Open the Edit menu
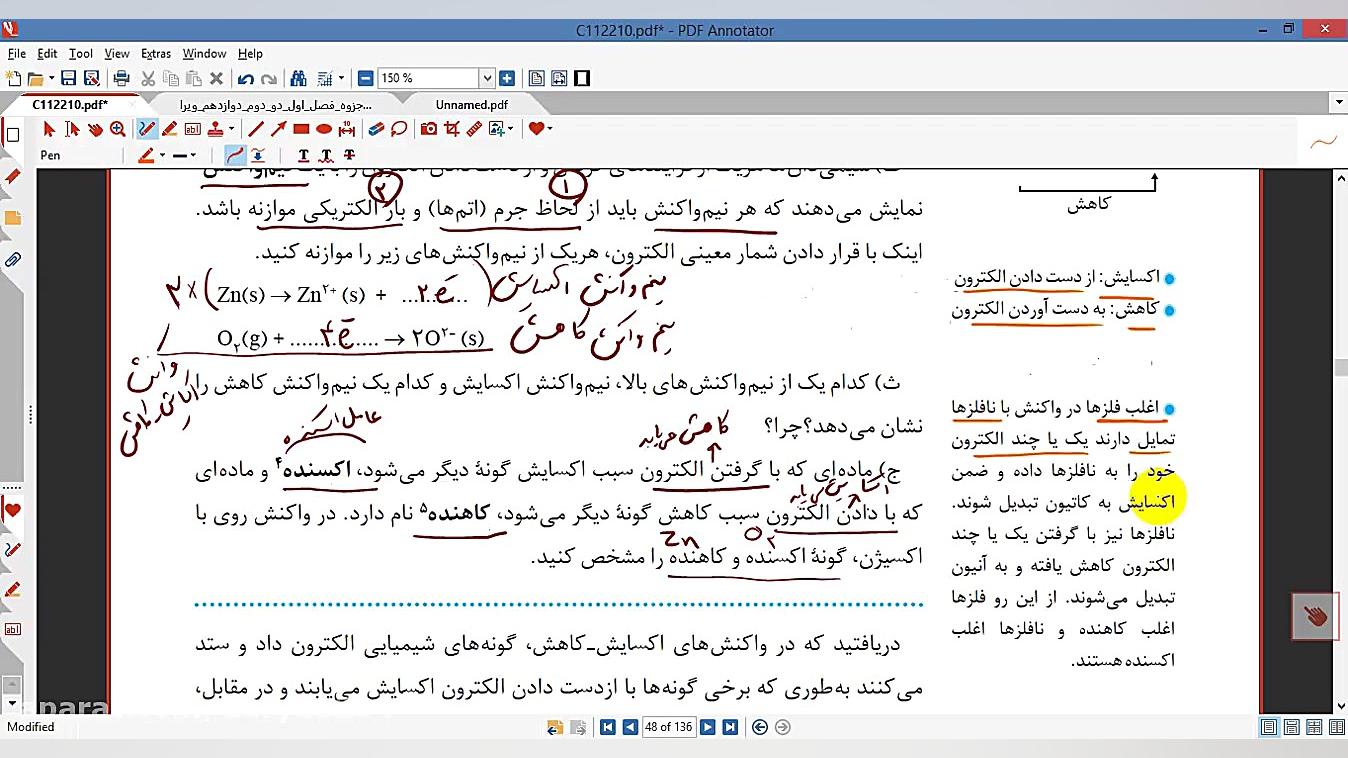 (47, 54)
